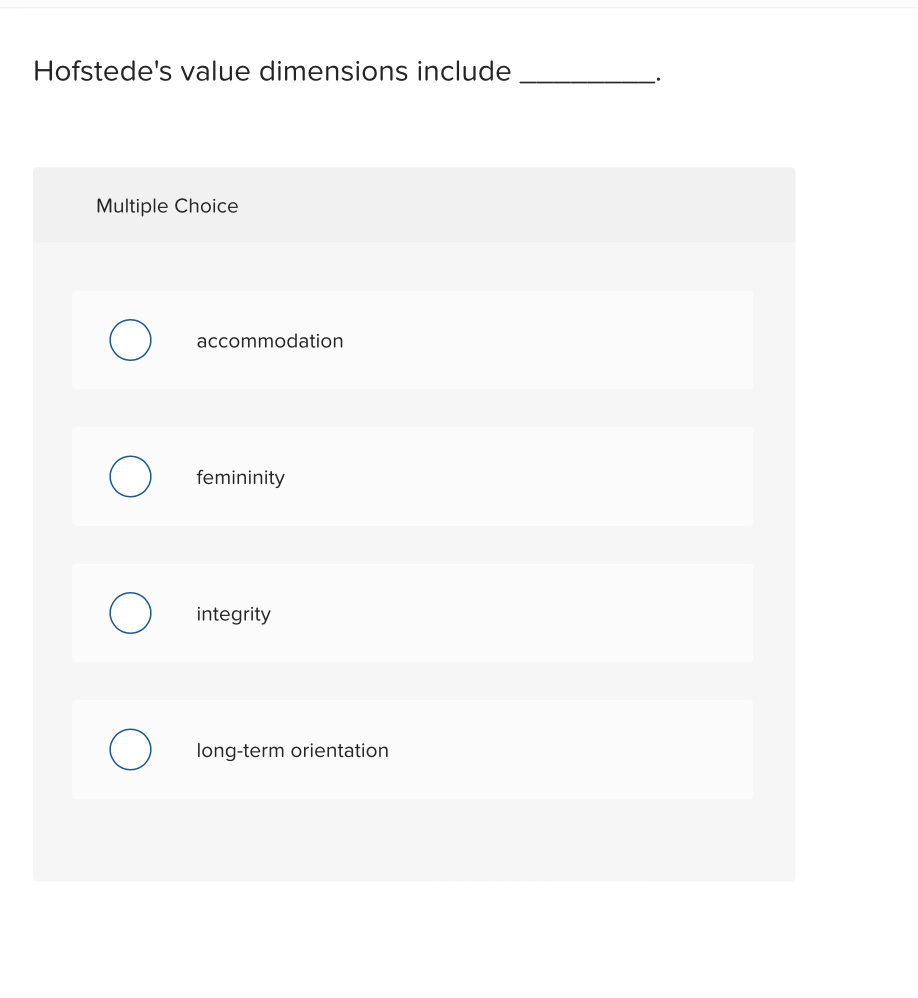Click the long-term orientation answer row
This screenshot has height=998, width=918.
412,749
